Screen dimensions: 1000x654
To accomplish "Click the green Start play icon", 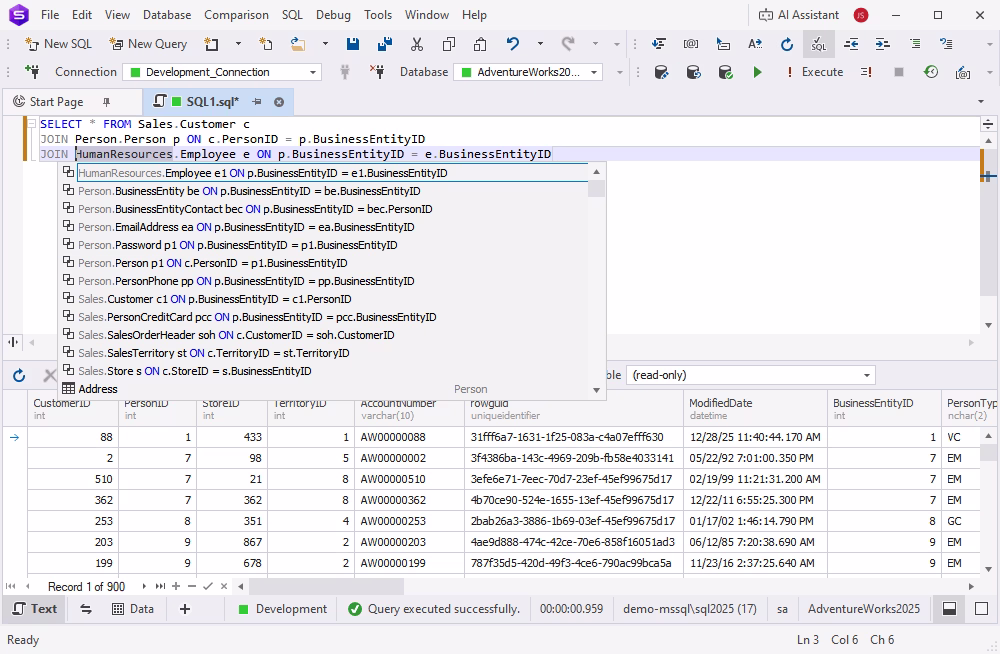I will tap(757, 72).
